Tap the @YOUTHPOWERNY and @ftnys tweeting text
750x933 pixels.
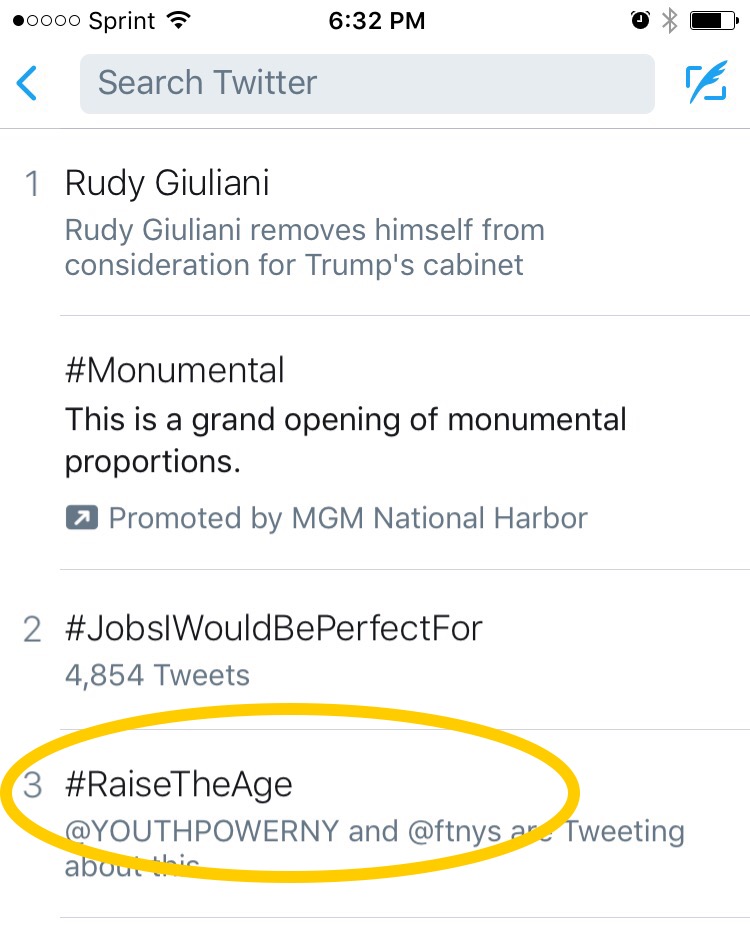(374, 832)
